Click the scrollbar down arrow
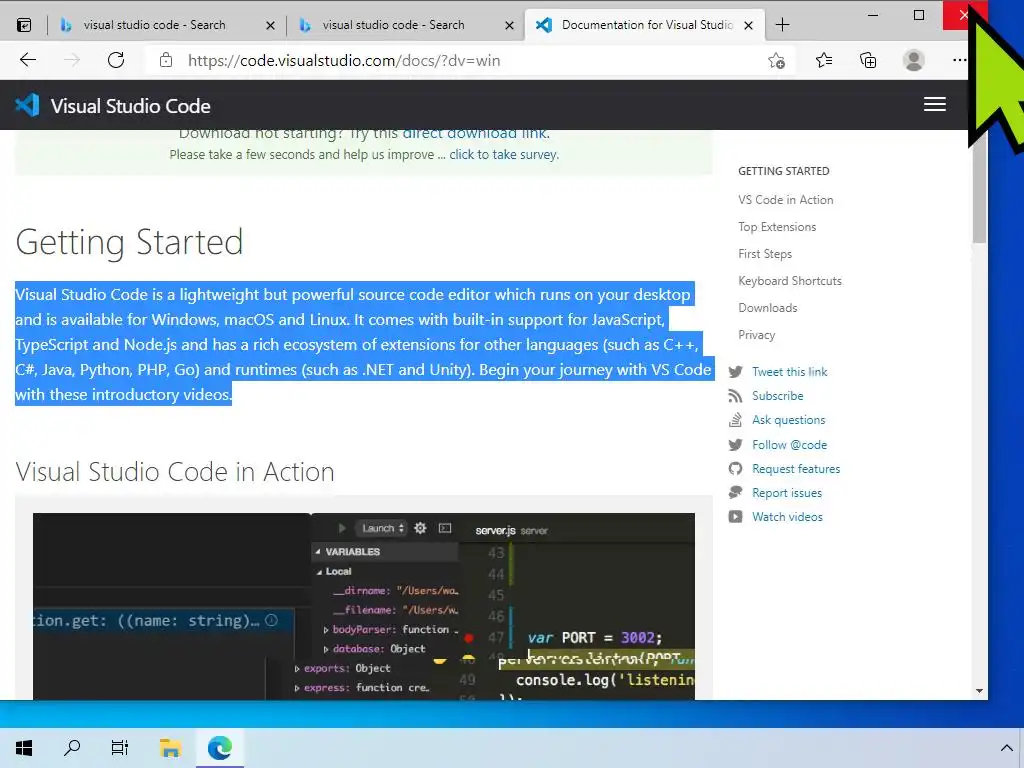Viewport: 1024px width, 768px height. coord(979,691)
